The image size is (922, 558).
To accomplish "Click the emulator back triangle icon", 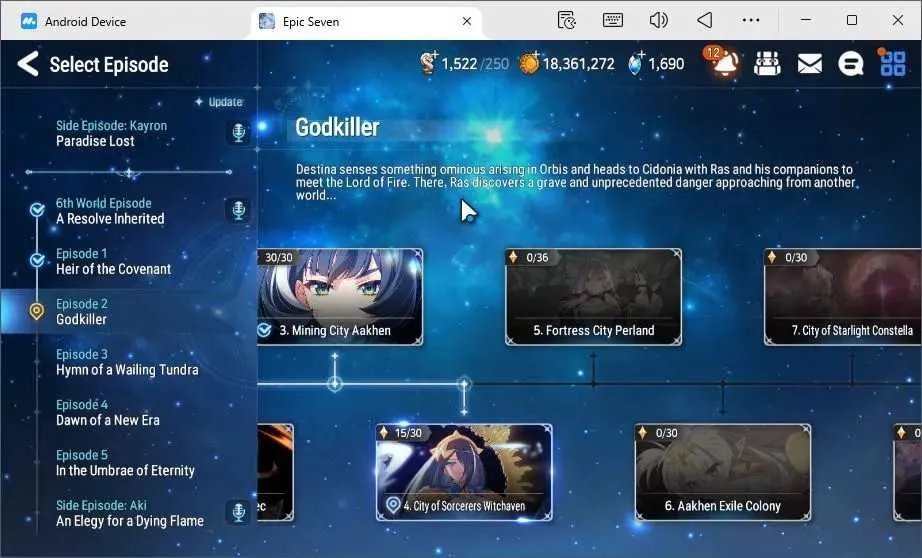I will click(x=704, y=21).
